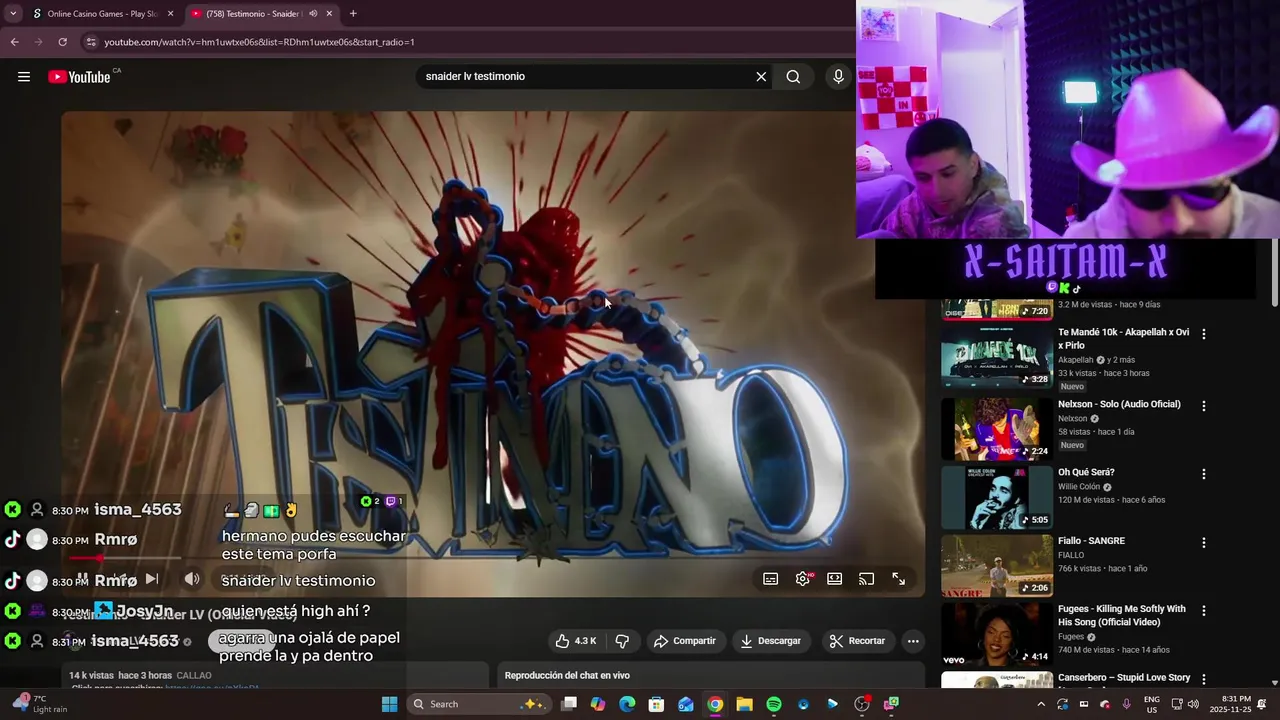Like the video with 4.3 K
Image resolution: width=1280 pixels, height=720 pixels.
point(575,641)
